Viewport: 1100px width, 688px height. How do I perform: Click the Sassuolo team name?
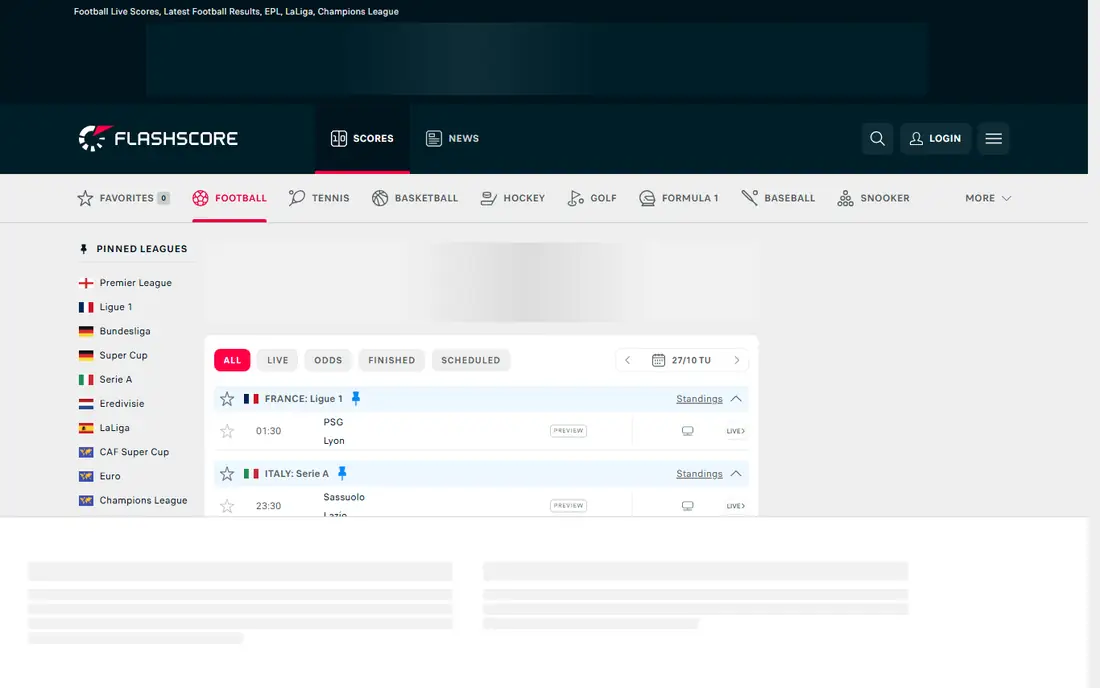click(344, 497)
